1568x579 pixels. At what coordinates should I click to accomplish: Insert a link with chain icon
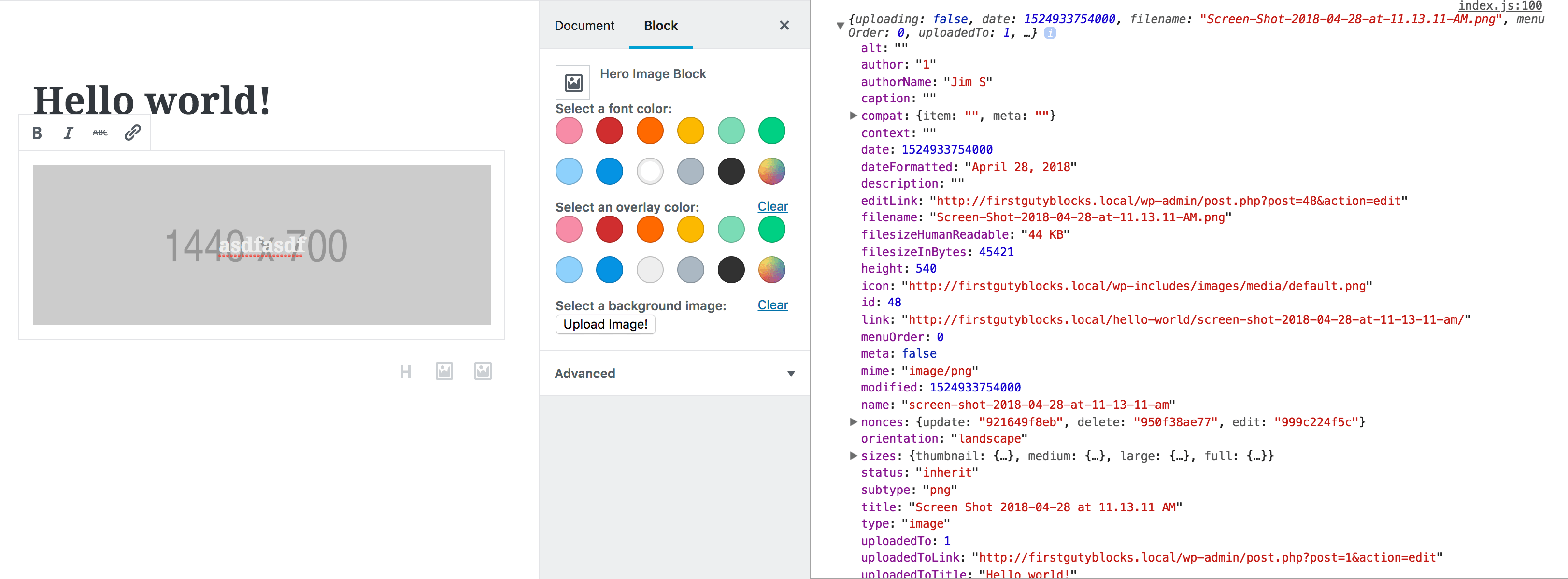click(133, 133)
